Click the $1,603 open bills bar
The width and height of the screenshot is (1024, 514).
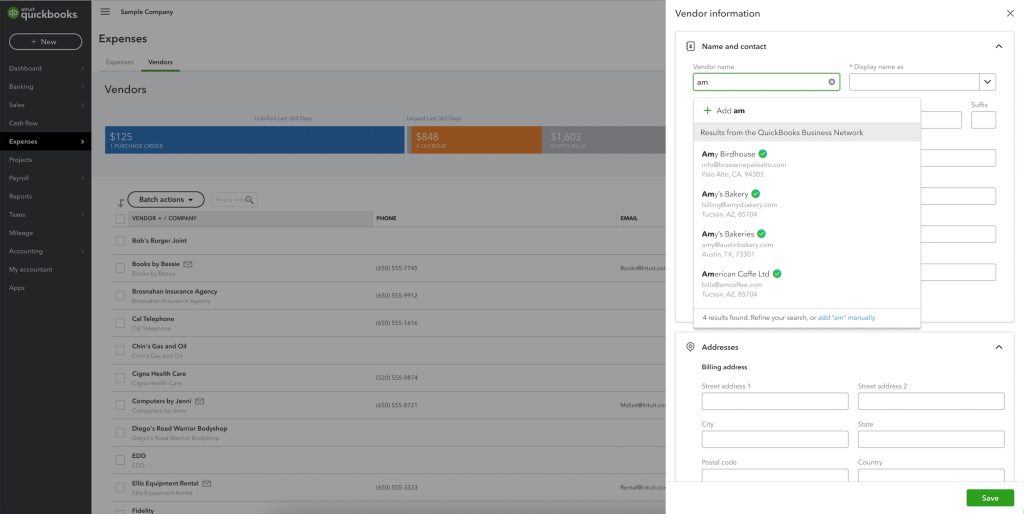click(603, 140)
